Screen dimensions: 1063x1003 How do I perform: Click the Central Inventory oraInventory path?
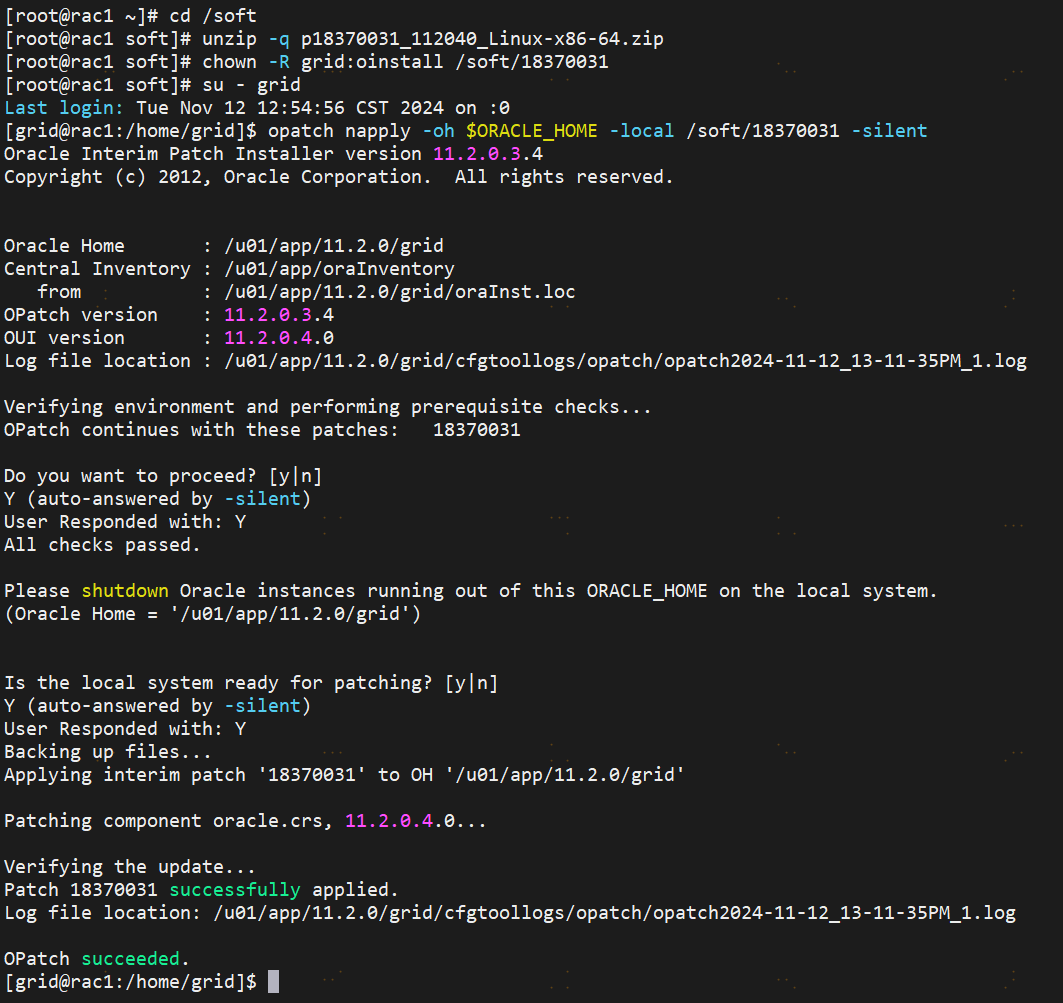point(339,269)
